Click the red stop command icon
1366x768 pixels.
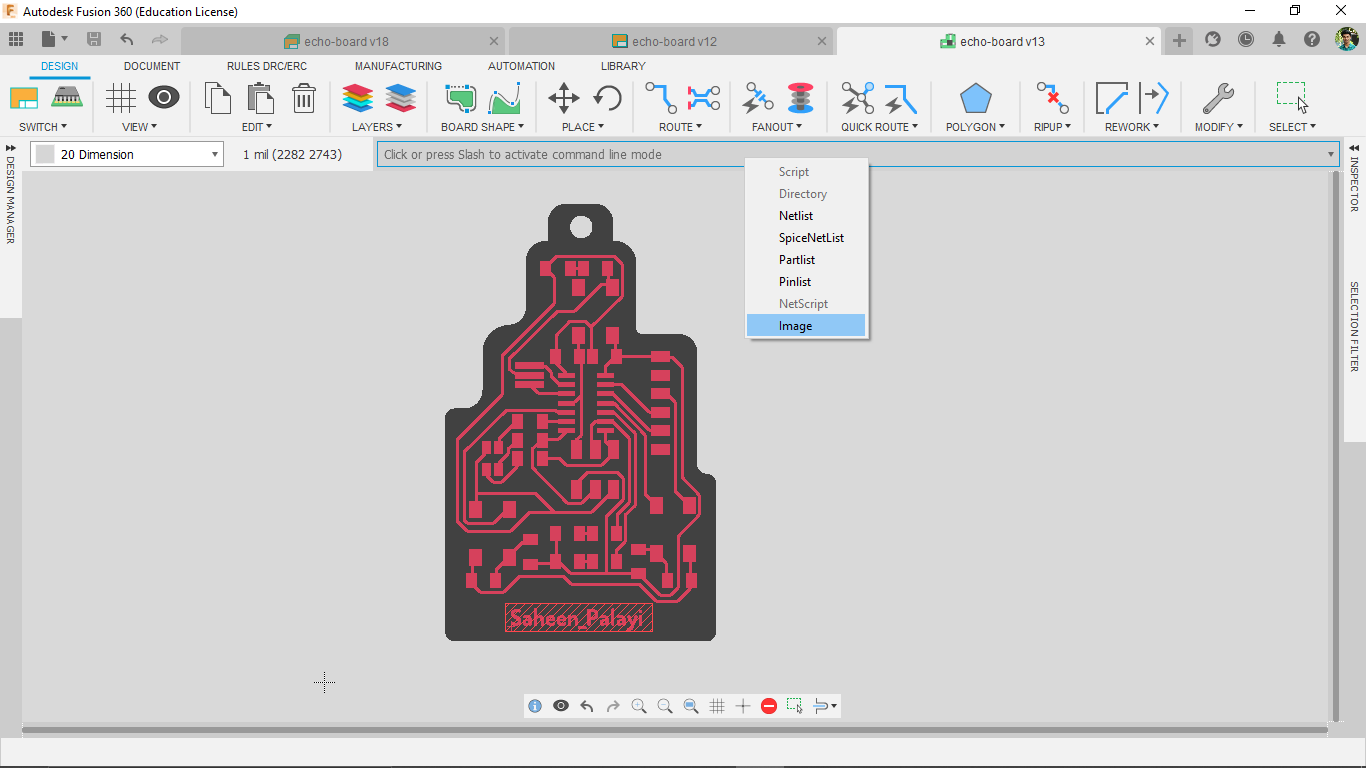click(769, 706)
